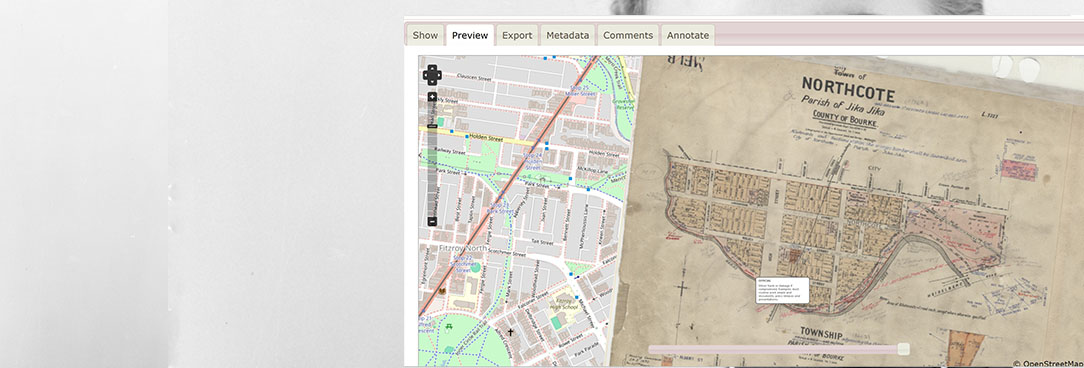Click lower part of zoom bar track
This screenshot has width=1084, height=368.
point(432,187)
